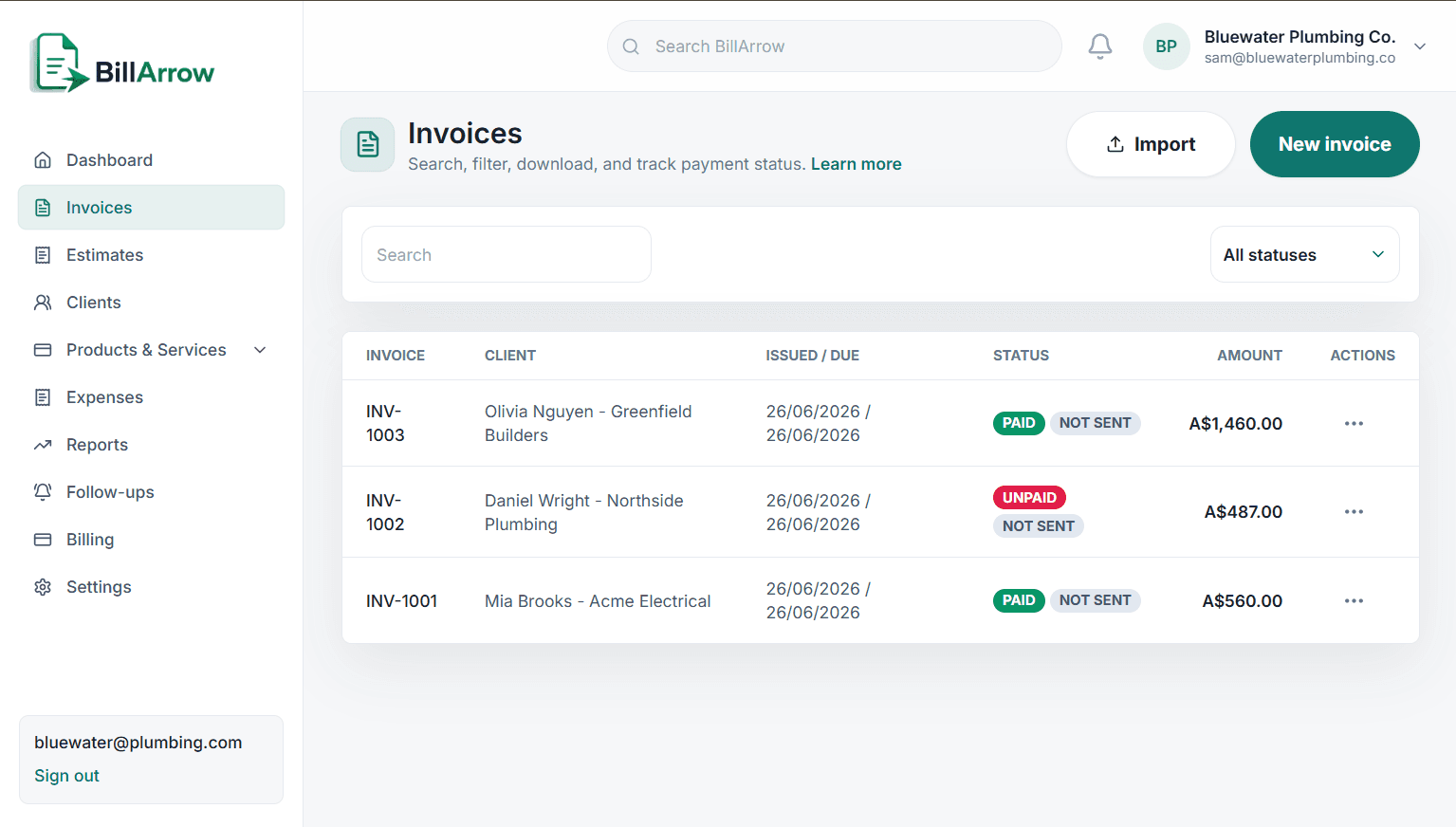Open the All statuses filter dropdown
This screenshot has width=1456, height=827.
[1304, 254]
